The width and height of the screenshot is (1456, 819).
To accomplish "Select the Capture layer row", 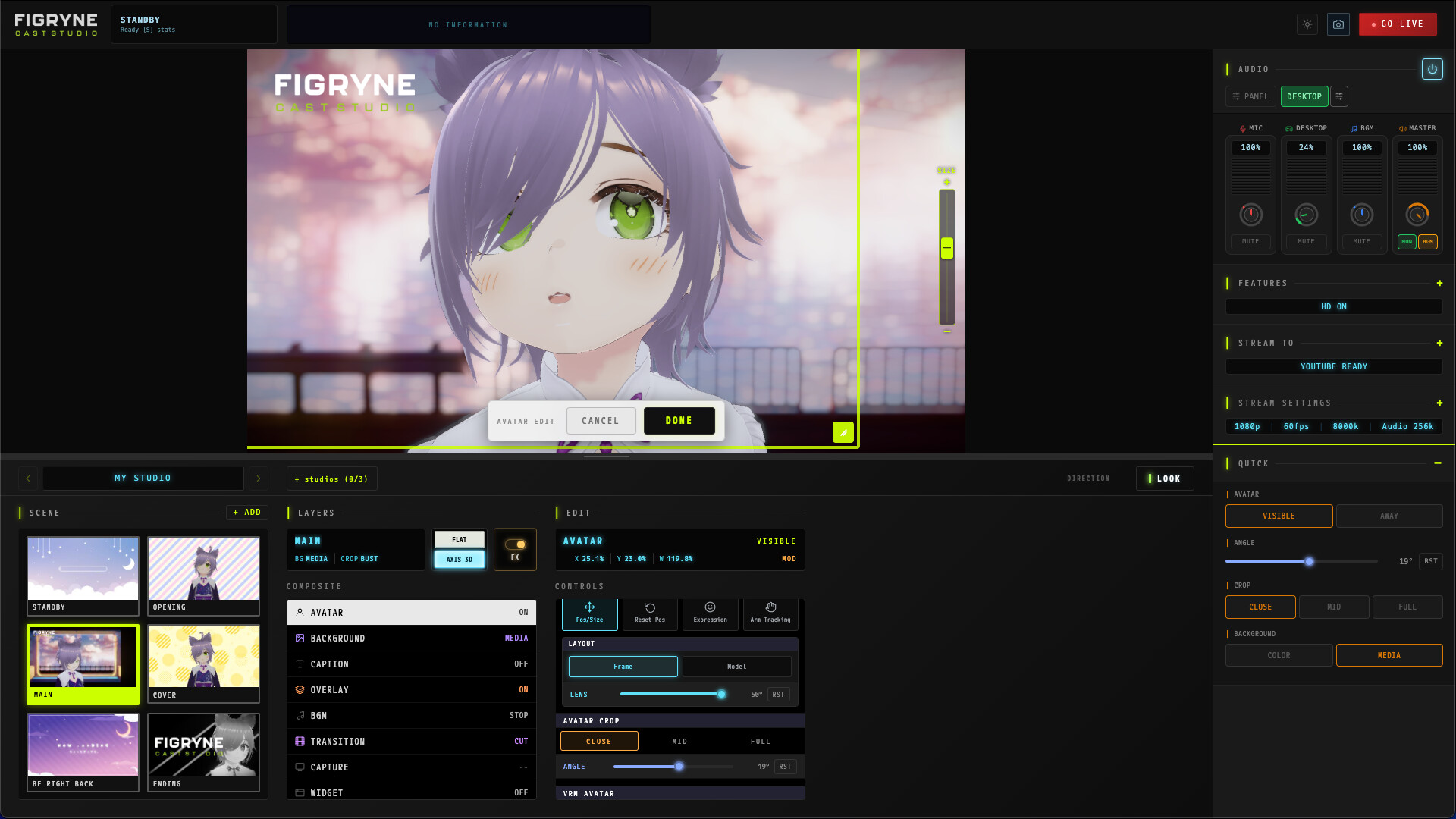I will (x=412, y=767).
